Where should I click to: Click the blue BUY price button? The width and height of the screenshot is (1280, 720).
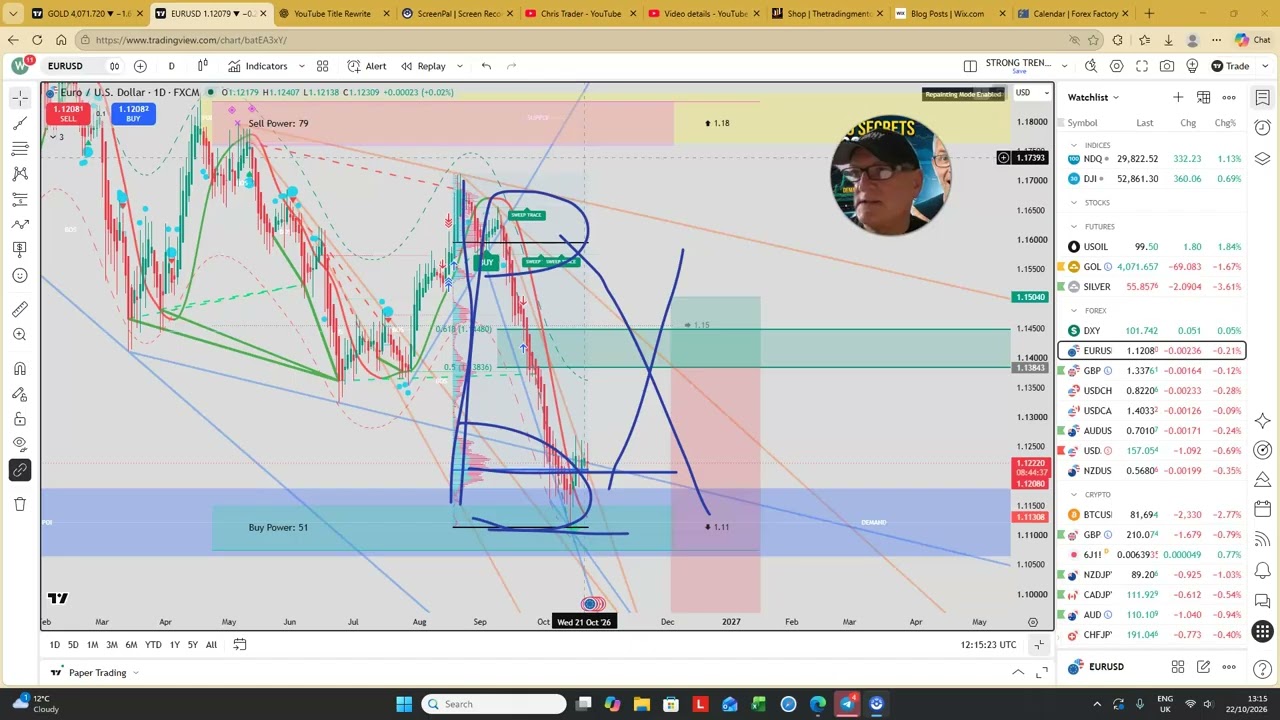pyautogui.click(x=133, y=113)
